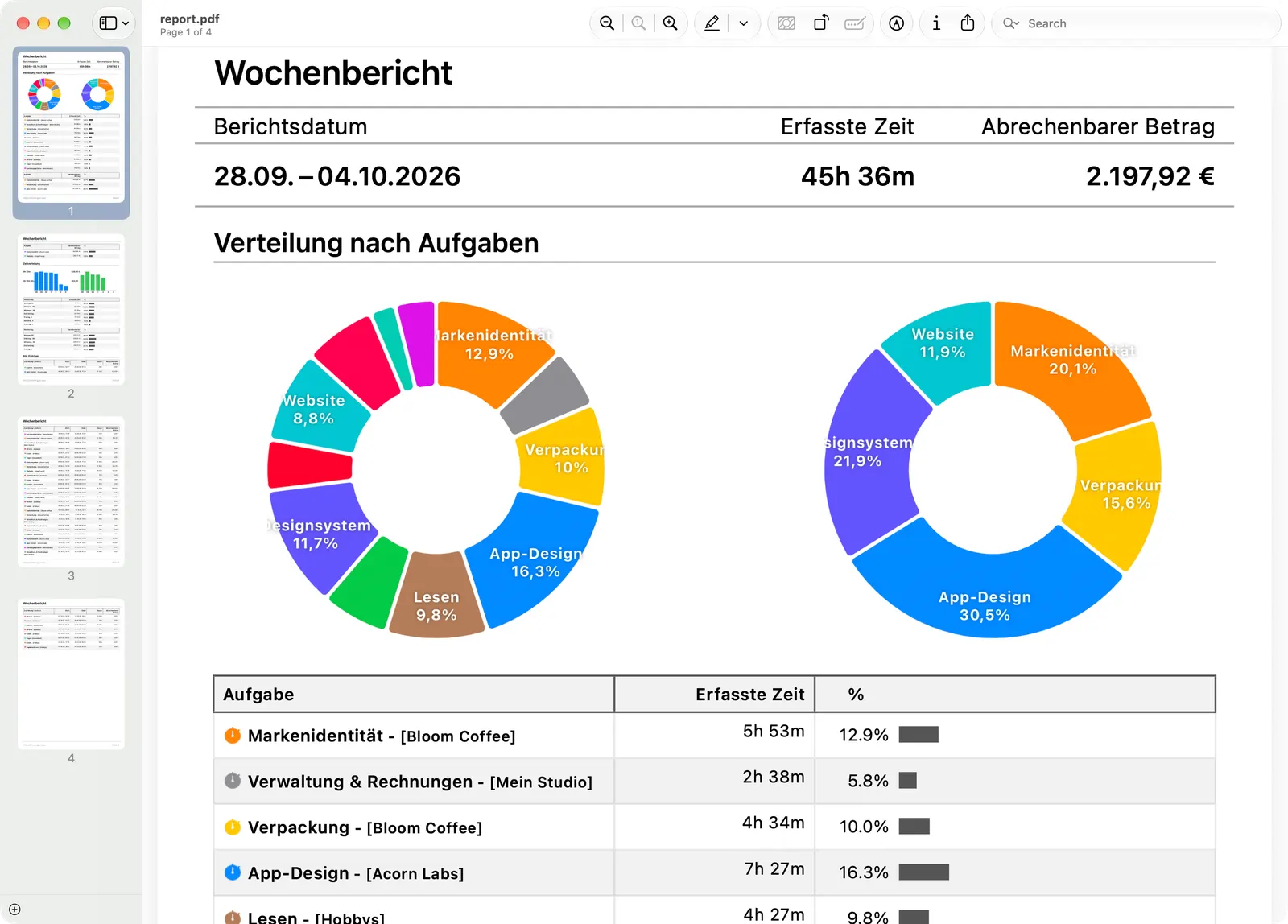Click "Markenidentität - [Bloom Coffee]" table row
This screenshot has height=924, width=1288.
pyautogui.click(x=714, y=735)
